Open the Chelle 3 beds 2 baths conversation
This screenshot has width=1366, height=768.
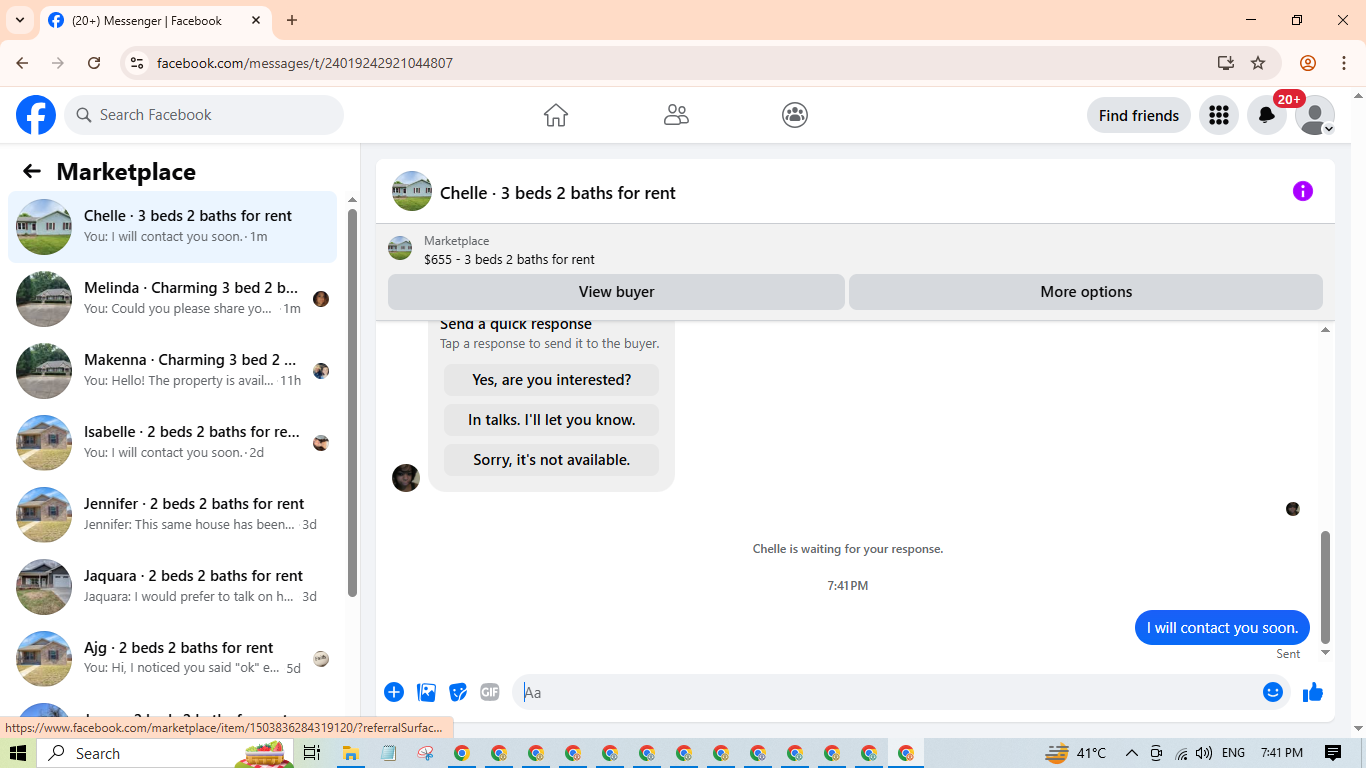(x=173, y=227)
